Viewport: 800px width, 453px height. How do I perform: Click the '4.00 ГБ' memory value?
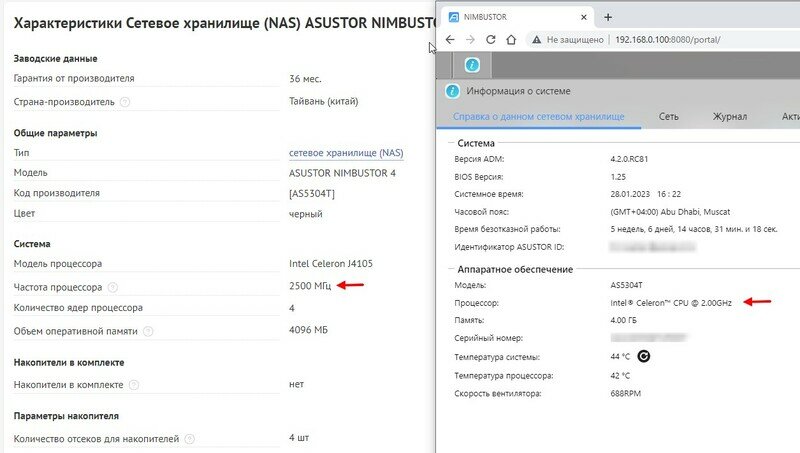[x=623, y=320]
